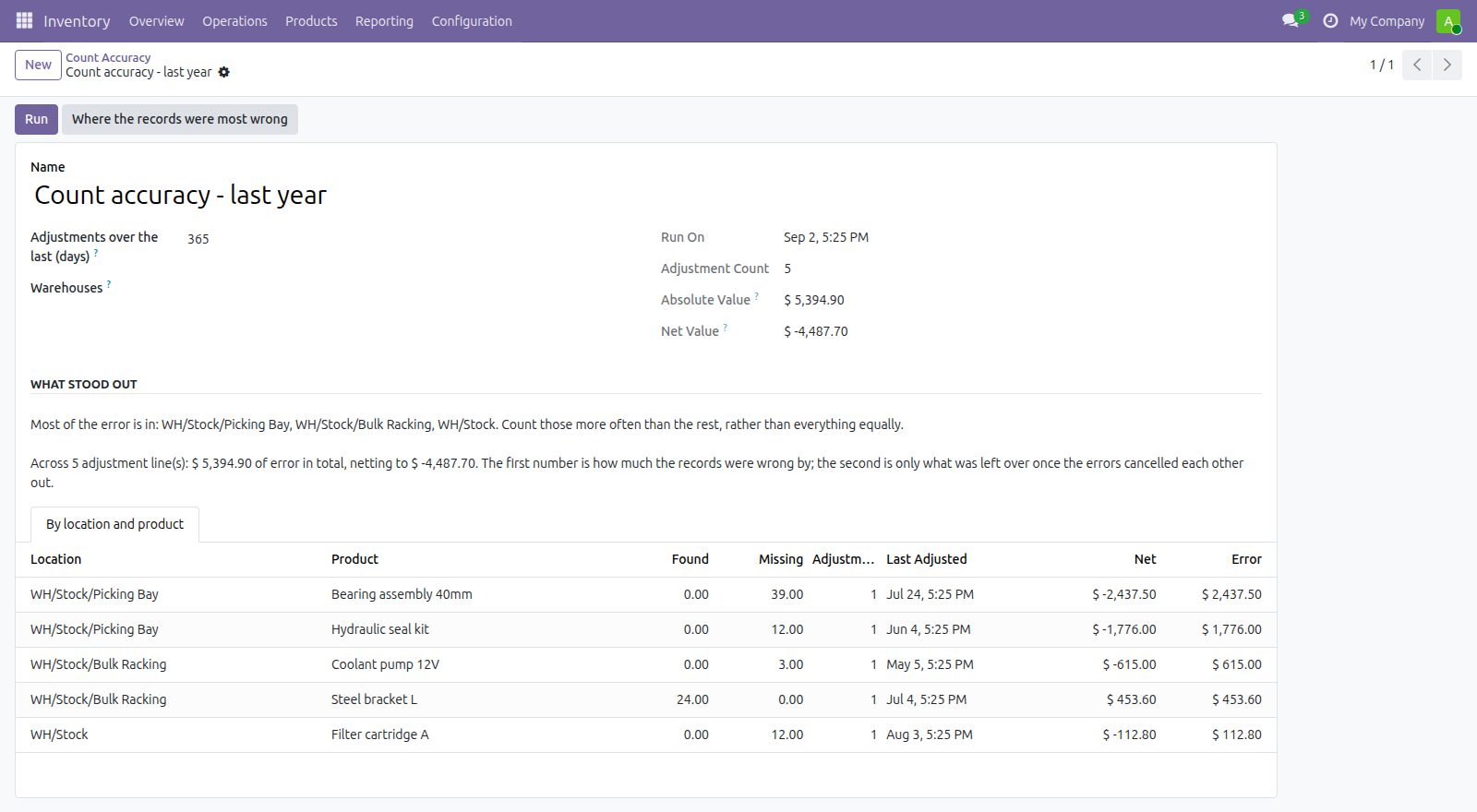Viewport: 1477px width, 812px height.
Task: Open the Filter cartridge A row
Action: coord(646,734)
